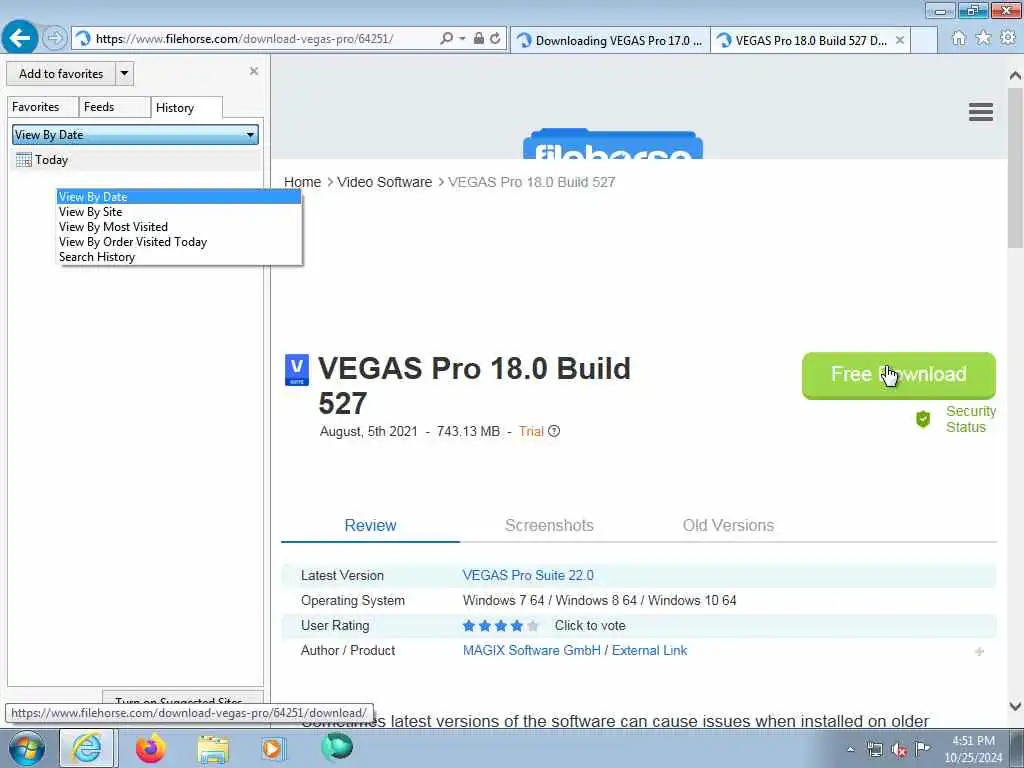View the security lock icon in address bar
This screenshot has height=768, width=1024.
click(479, 39)
